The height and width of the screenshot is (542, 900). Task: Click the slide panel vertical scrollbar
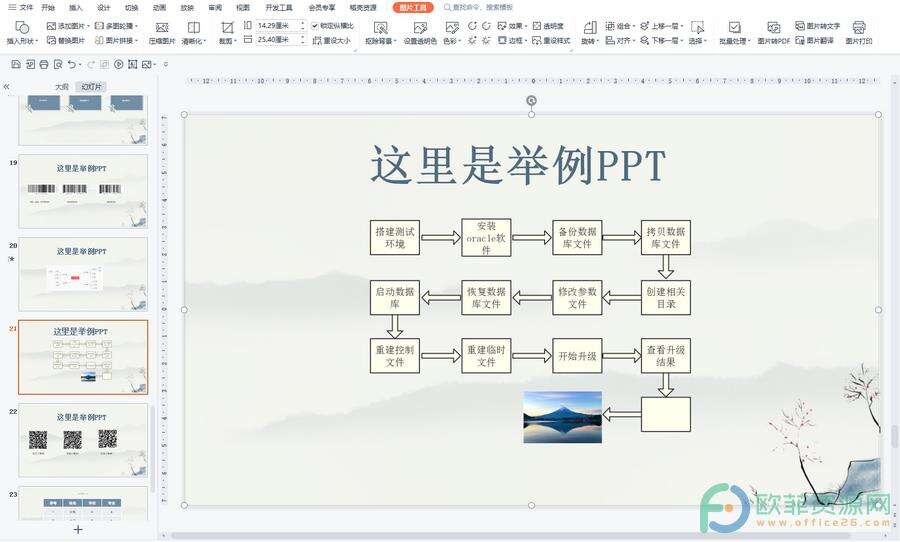(153, 448)
